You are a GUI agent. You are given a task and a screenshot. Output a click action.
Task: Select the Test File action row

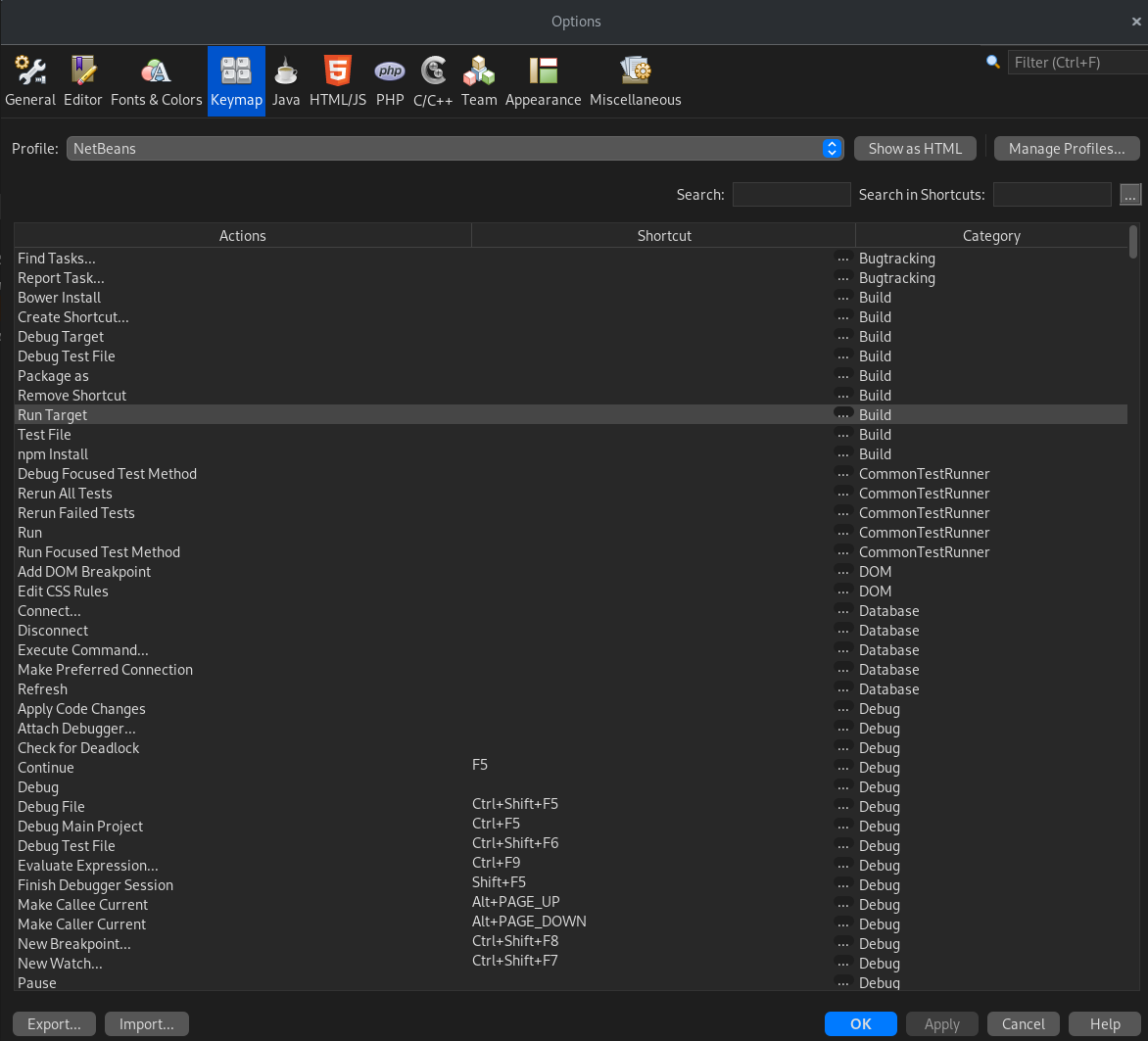point(570,435)
